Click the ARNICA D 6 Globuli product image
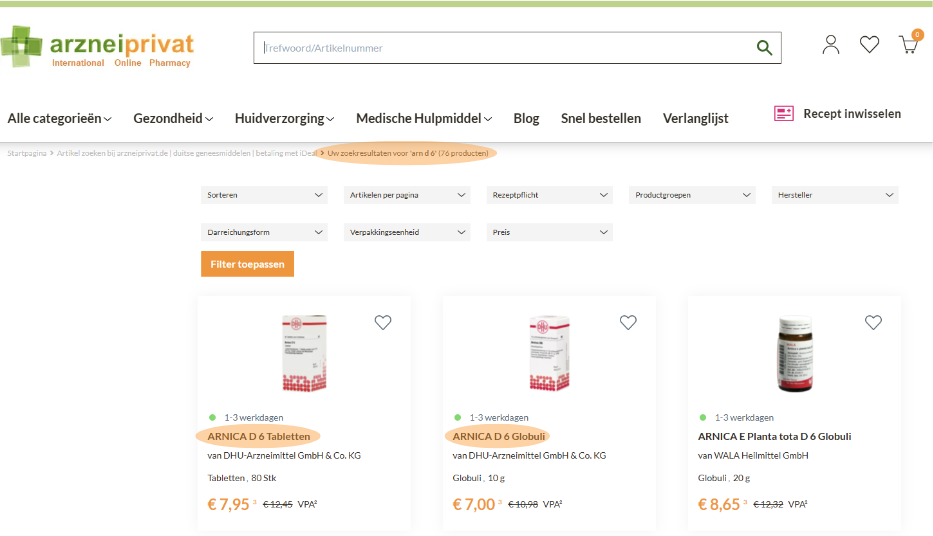 (549, 353)
